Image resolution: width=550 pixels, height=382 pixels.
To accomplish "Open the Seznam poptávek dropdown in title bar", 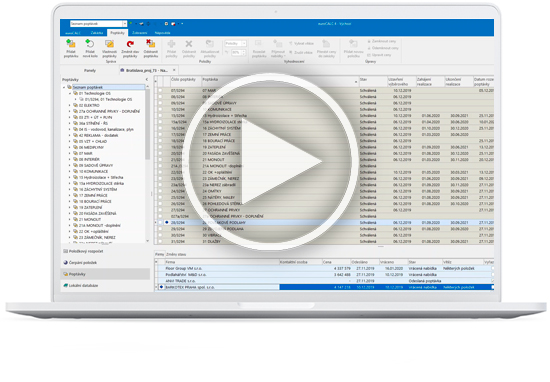I will [x=125, y=24].
